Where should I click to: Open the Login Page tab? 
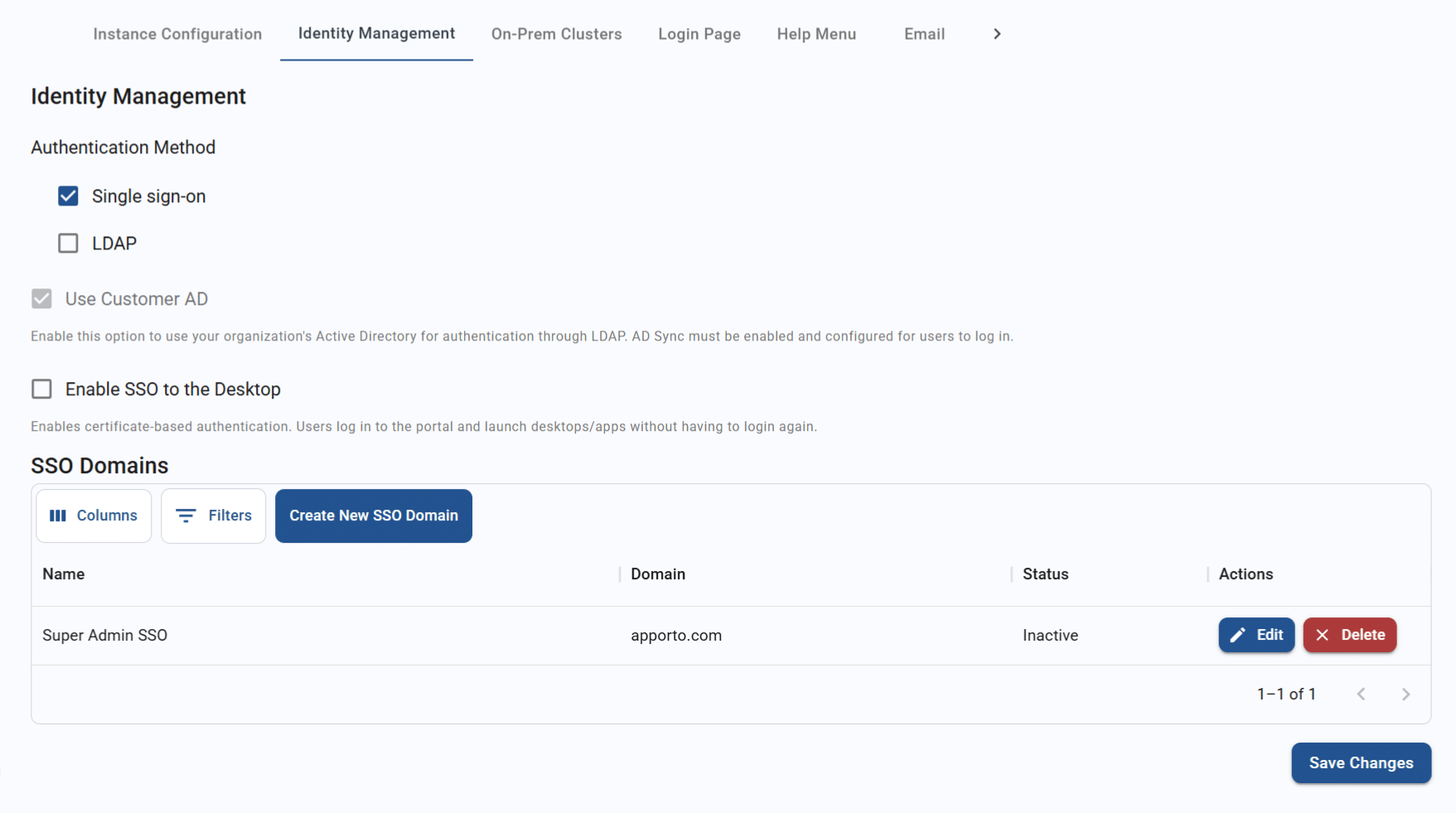pos(699,34)
